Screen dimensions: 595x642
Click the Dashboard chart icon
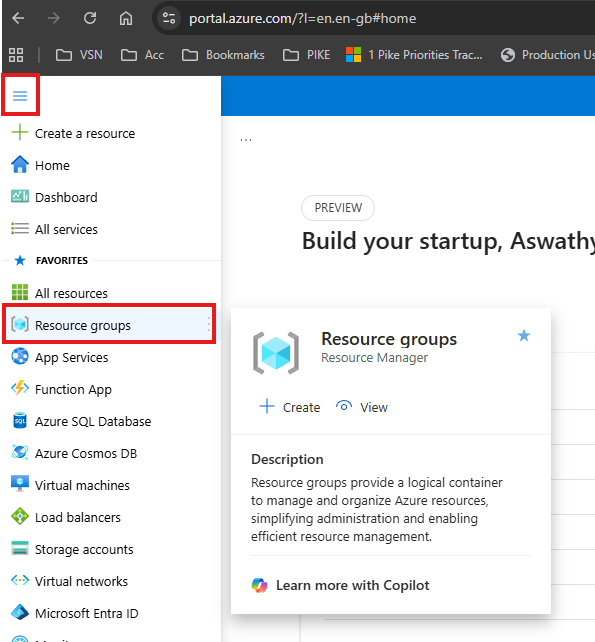pyautogui.click(x=20, y=197)
